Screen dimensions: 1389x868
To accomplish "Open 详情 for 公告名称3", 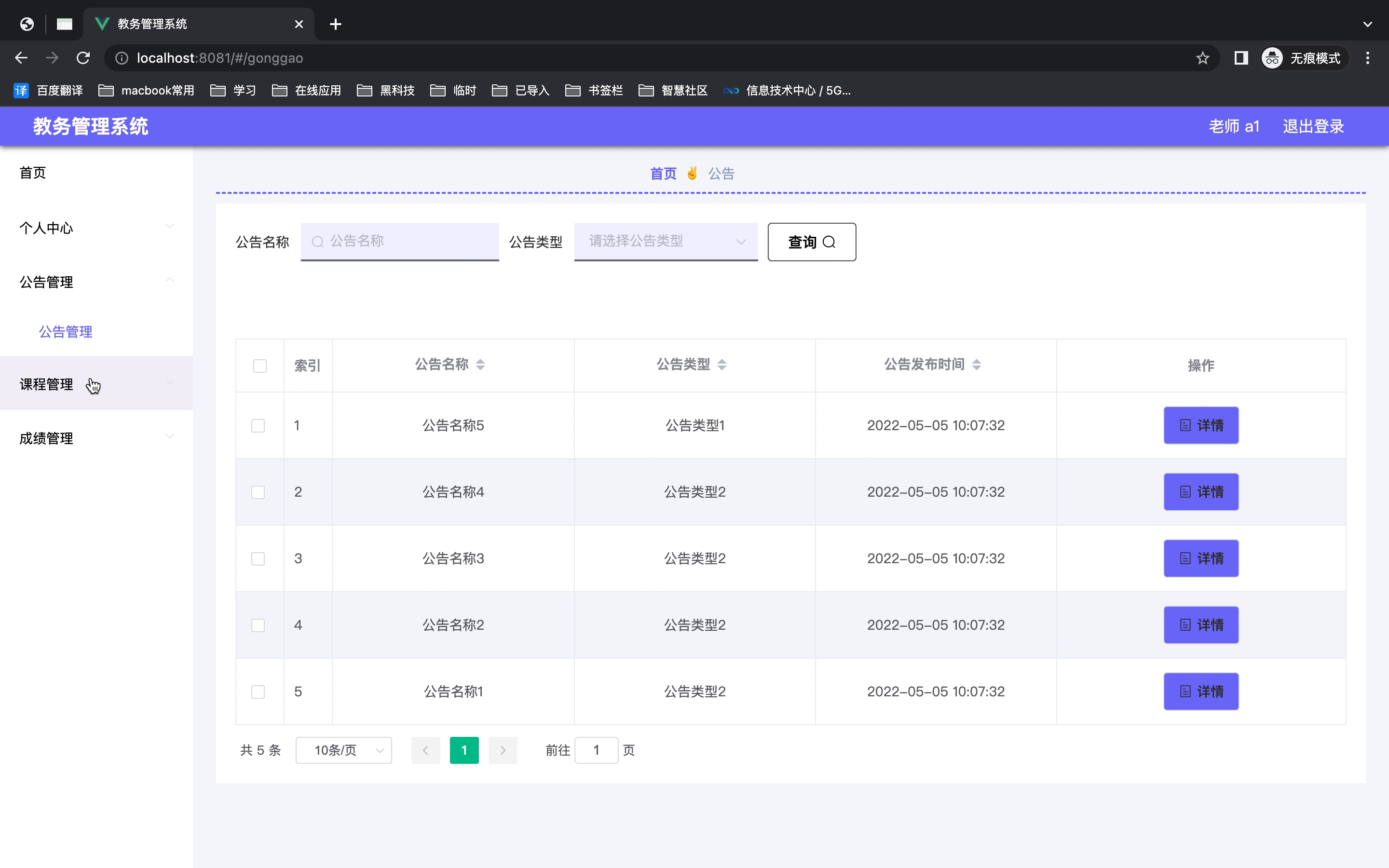I will click(x=1201, y=558).
